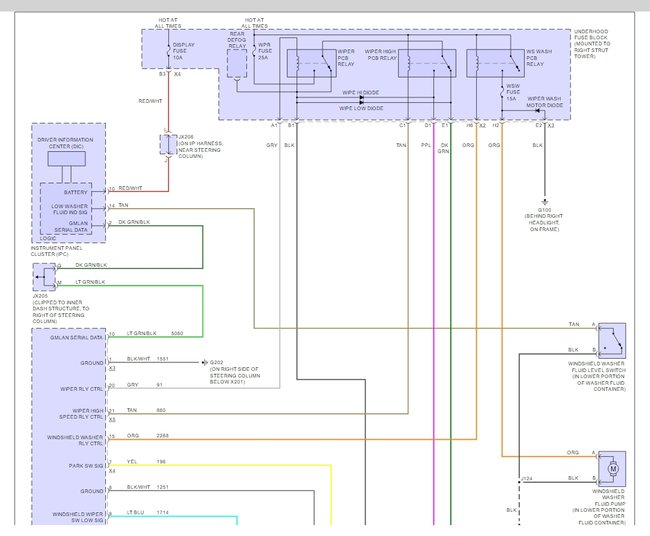Select the JX206 connector symbol on IP harness
This screenshot has height=536, width=650.
point(168,145)
